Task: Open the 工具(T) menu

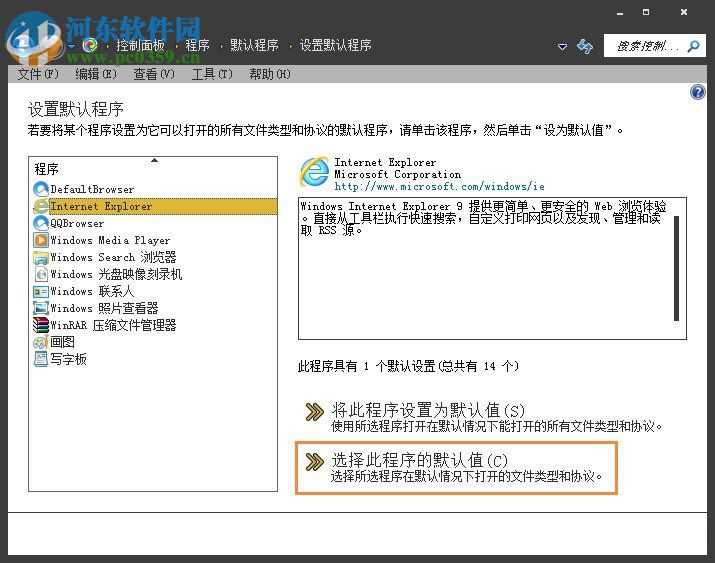Action: pyautogui.click(x=211, y=74)
